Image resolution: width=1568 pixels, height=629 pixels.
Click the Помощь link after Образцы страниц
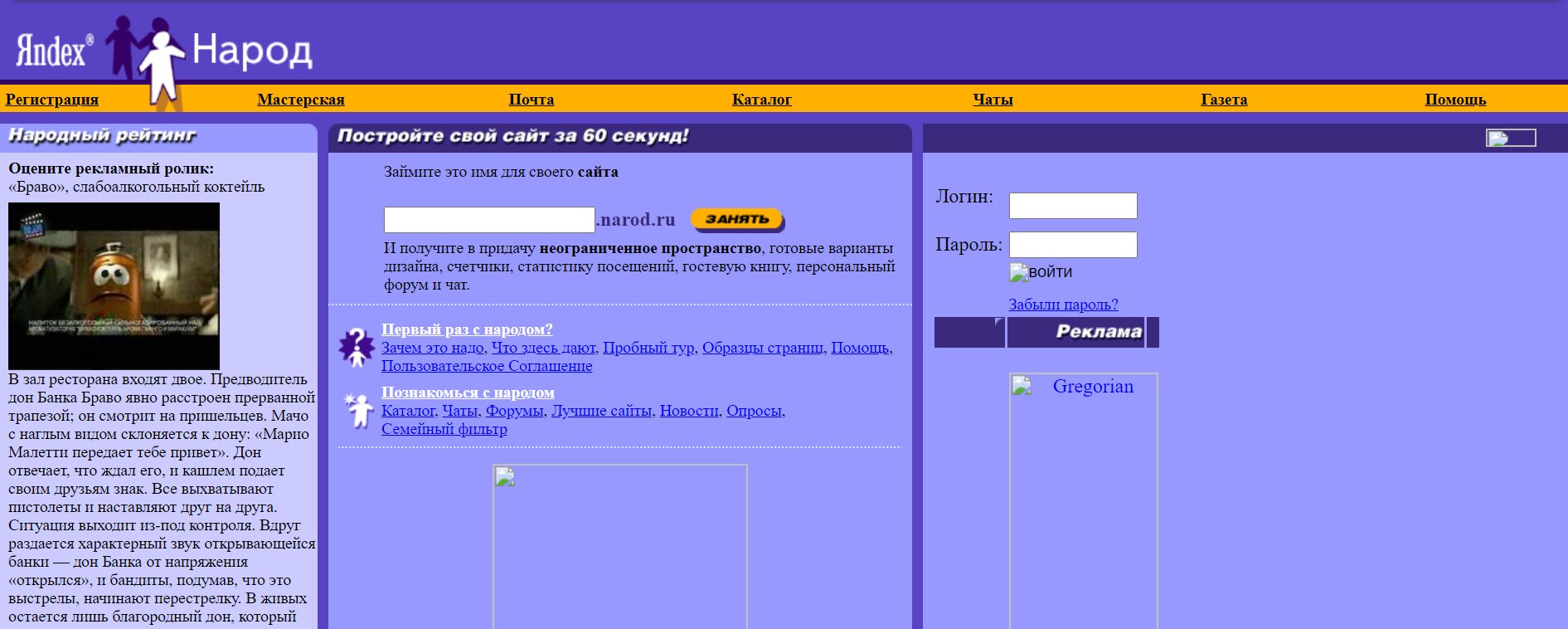[860, 348]
